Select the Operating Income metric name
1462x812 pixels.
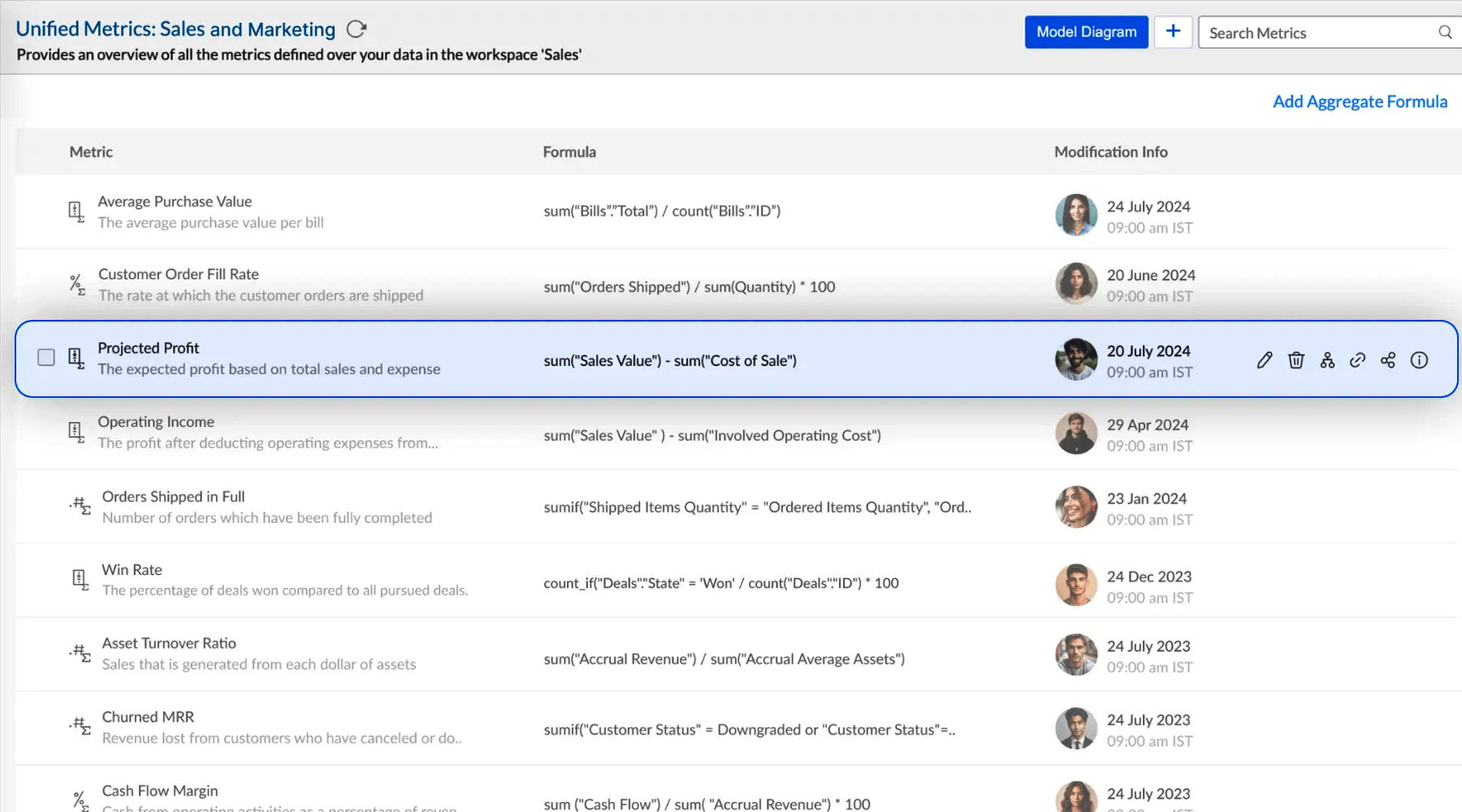pos(156,422)
